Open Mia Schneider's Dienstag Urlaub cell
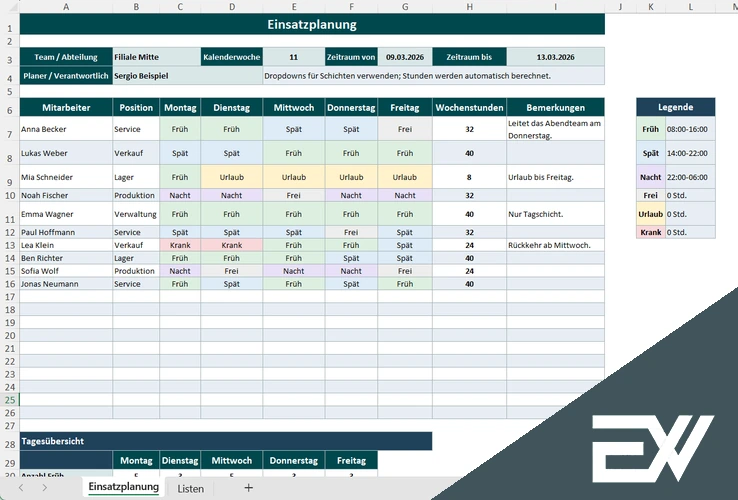Screen dimensions: 738x500 click(x=232, y=177)
